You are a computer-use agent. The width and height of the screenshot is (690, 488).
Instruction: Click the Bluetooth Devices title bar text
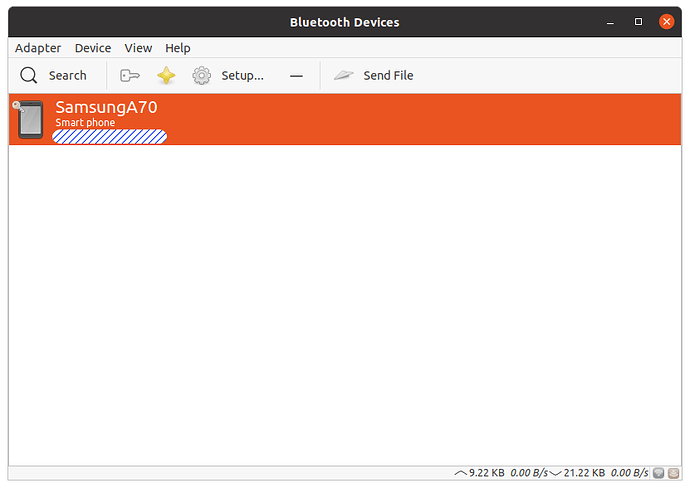point(345,22)
